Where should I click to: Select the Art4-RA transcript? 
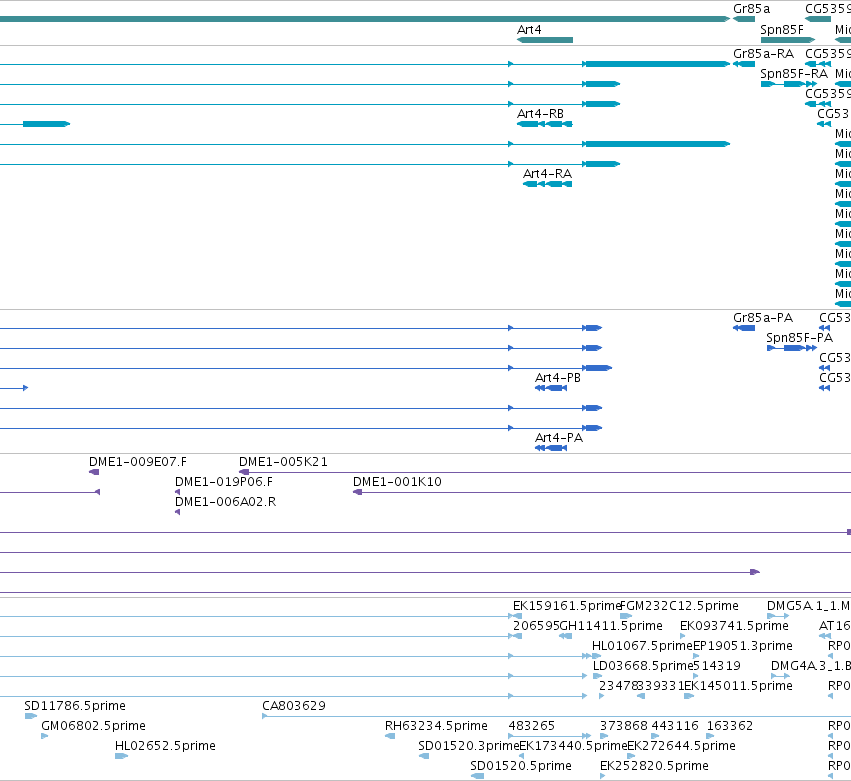[547, 184]
